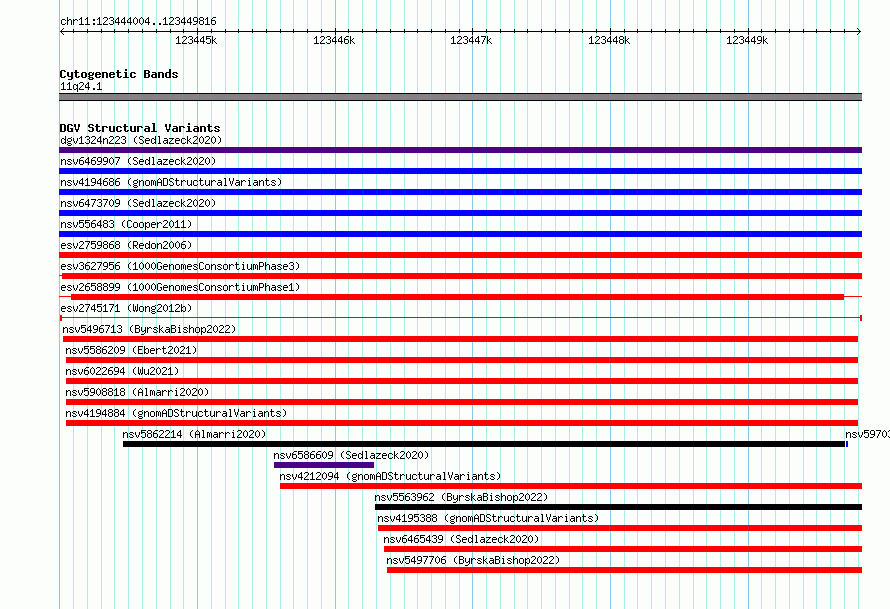890x609 pixels.
Task: Select the short purple nsv6586609 bar
Action: pos(324,465)
